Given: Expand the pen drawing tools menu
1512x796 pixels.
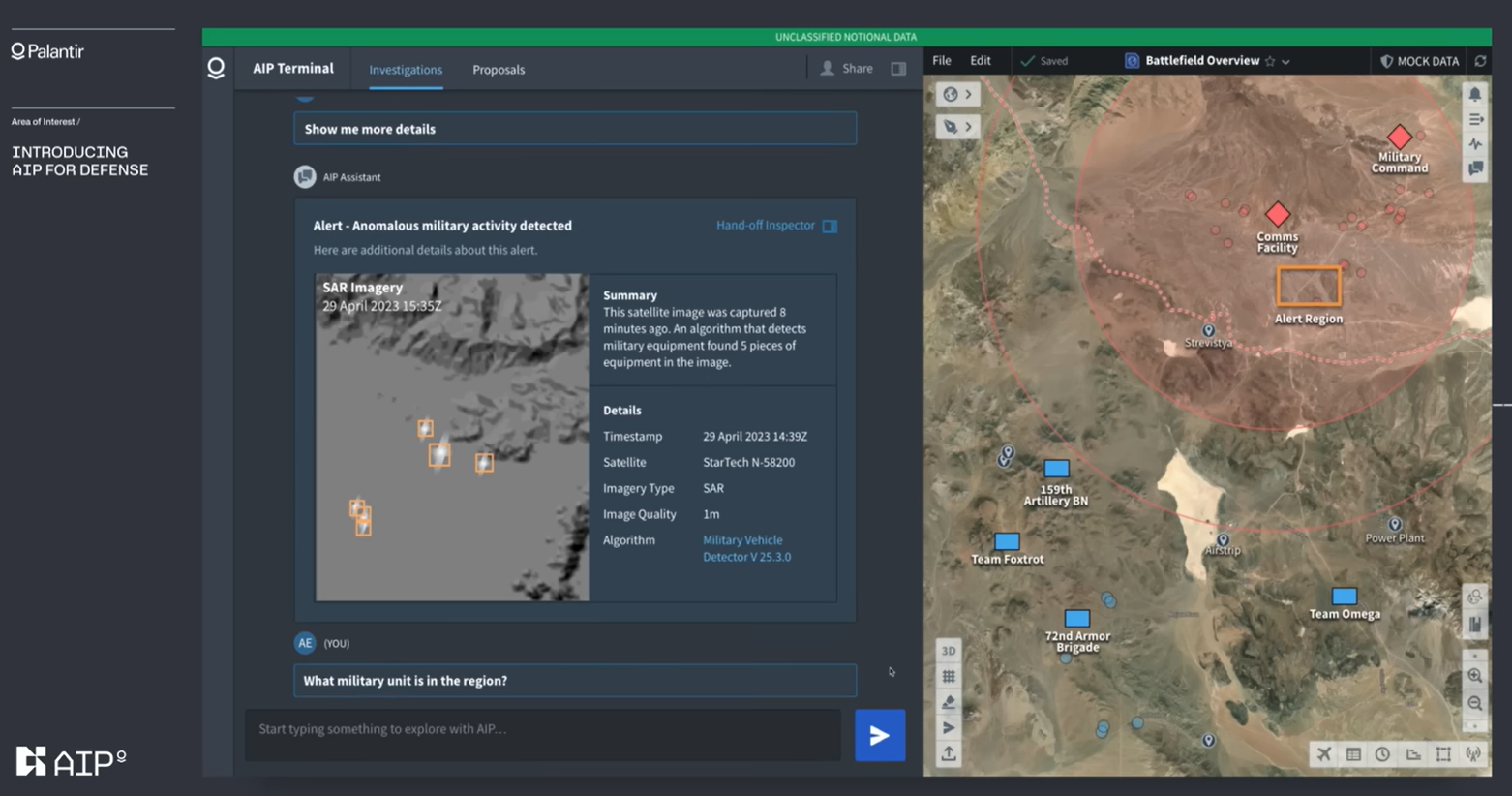Looking at the screenshot, I should (x=957, y=127).
